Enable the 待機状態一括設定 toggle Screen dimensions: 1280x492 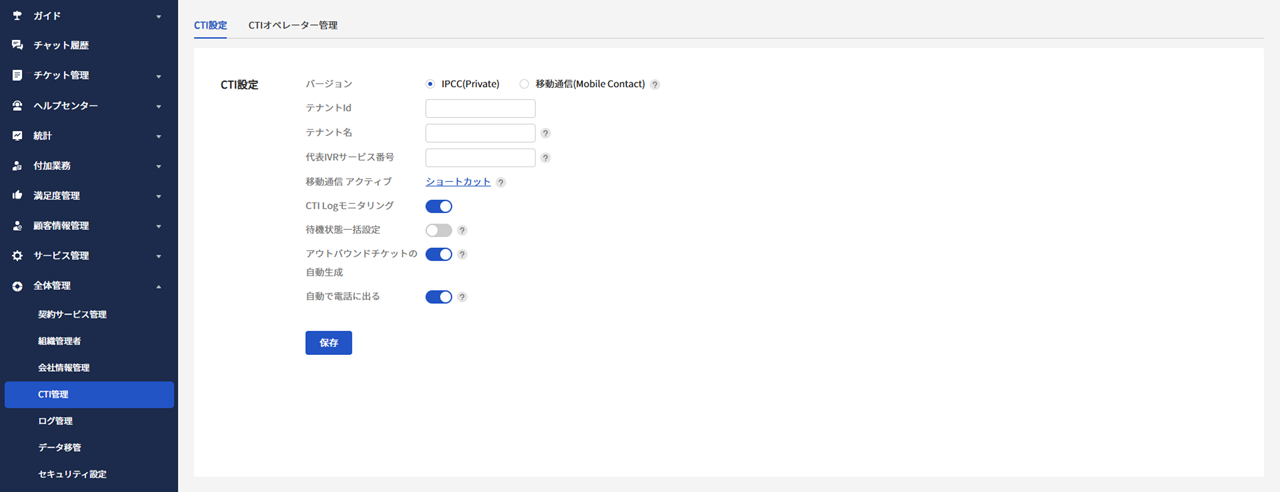coord(439,231)
